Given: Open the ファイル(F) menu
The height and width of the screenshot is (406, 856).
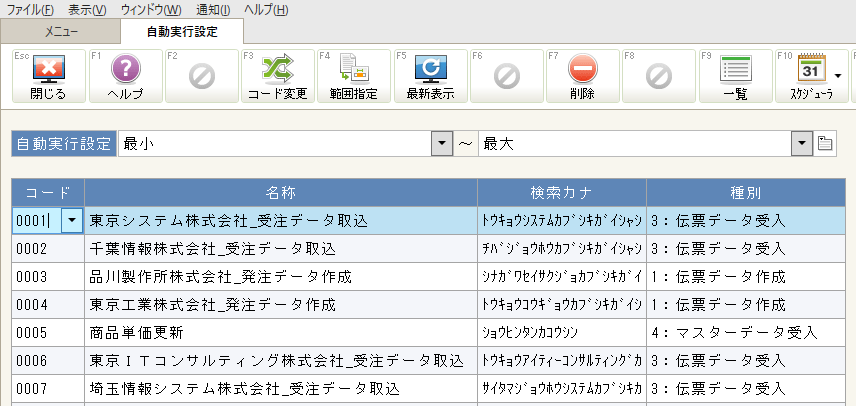Looking at the screenshot, I should pyautogui.click(x=30, y=9).
